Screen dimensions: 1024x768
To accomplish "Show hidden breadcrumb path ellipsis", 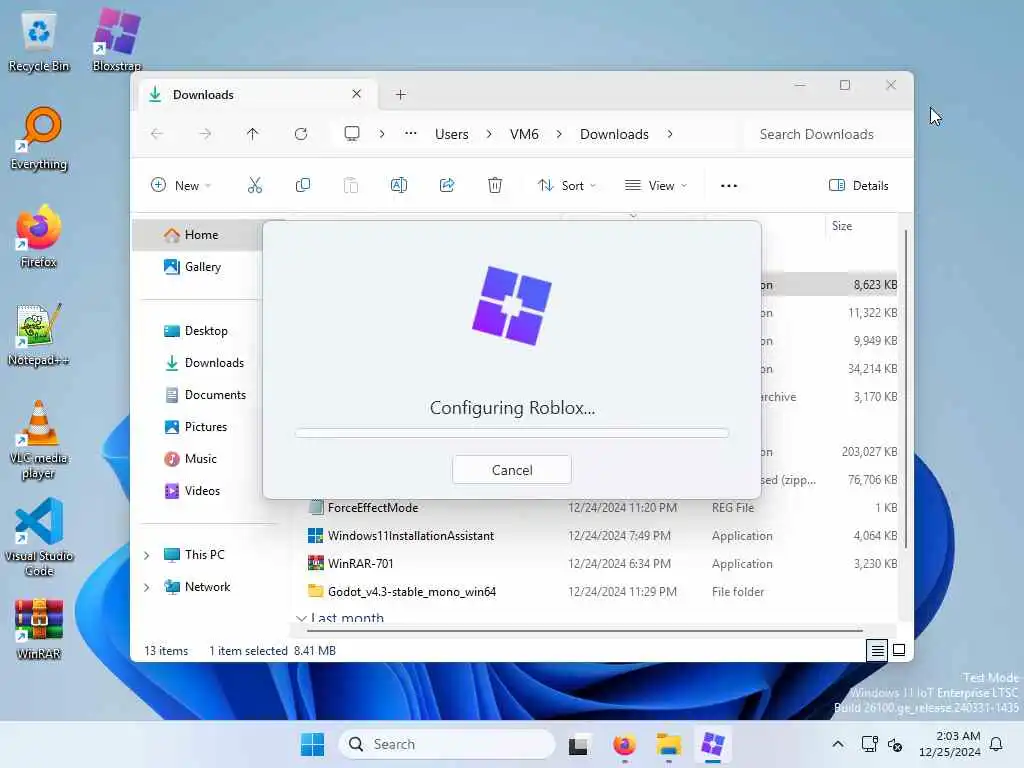I will pyautogui.click(x=410, y=134).
